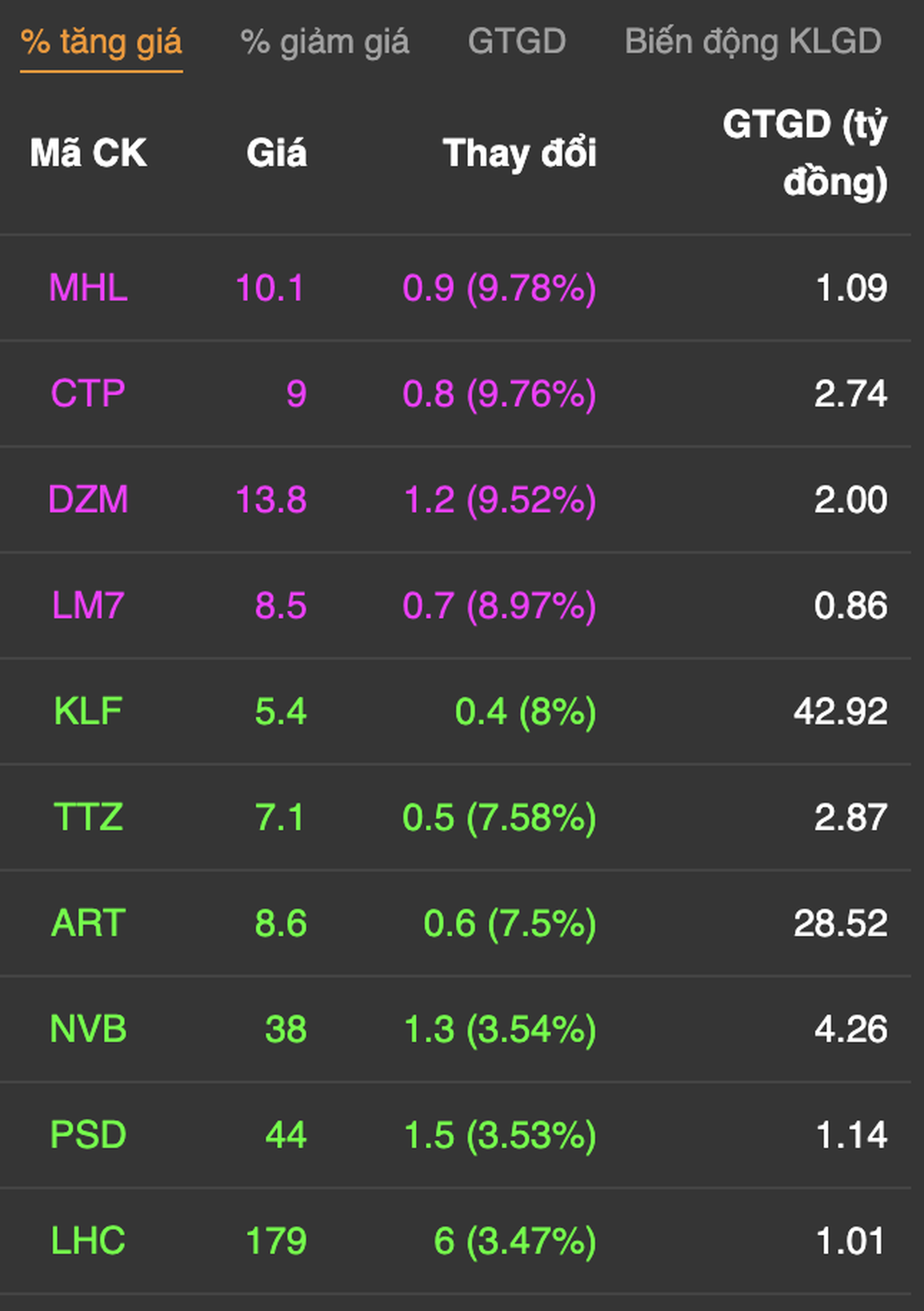The width and height of the screenshot is (924, 1311).
Task: Switch to Biến động KLGD tab
Action: point(753,42)
